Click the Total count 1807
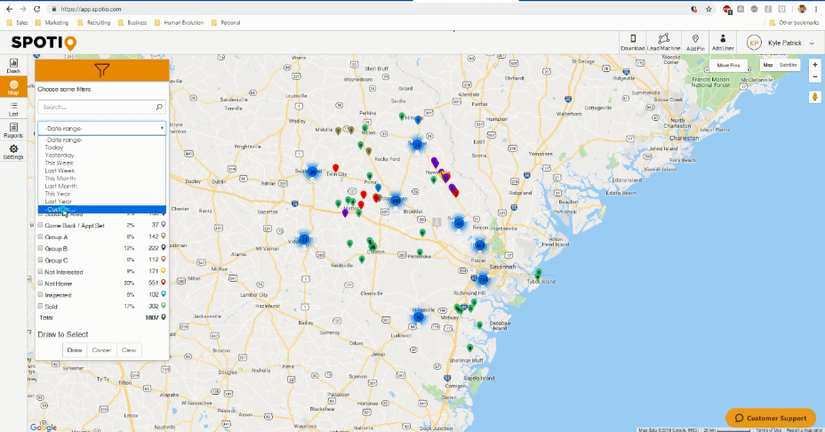The image size is (825, 432). point(152,317)
